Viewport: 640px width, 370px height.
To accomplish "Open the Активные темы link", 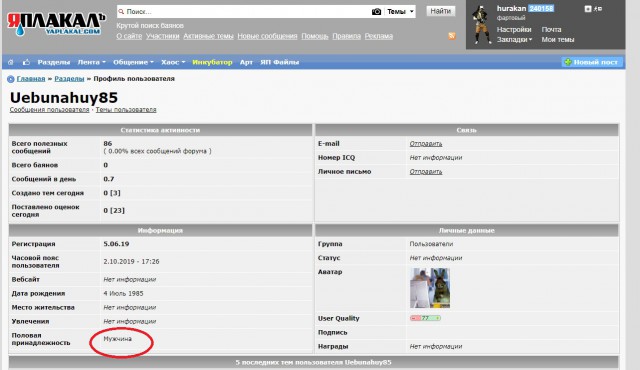I will [x=208, y=36].
